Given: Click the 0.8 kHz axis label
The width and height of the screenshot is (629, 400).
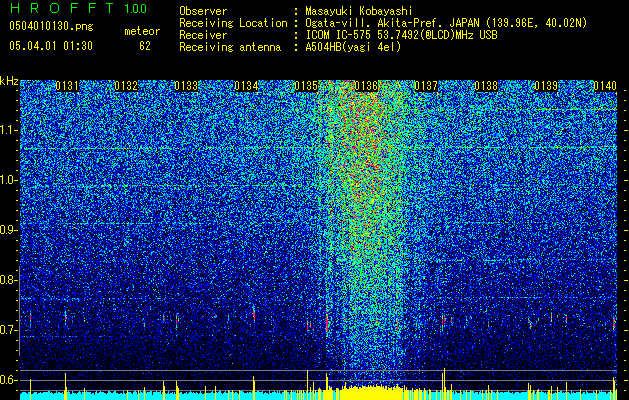Looking at the screenshot, I should (x=8, y=280).
